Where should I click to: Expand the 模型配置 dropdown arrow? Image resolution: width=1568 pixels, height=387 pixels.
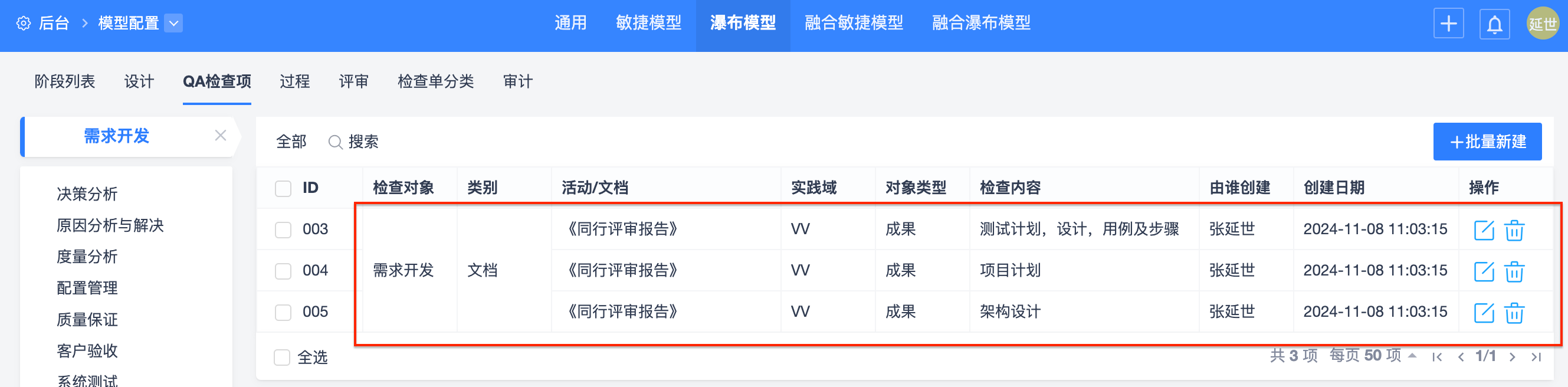click(173, 24)
